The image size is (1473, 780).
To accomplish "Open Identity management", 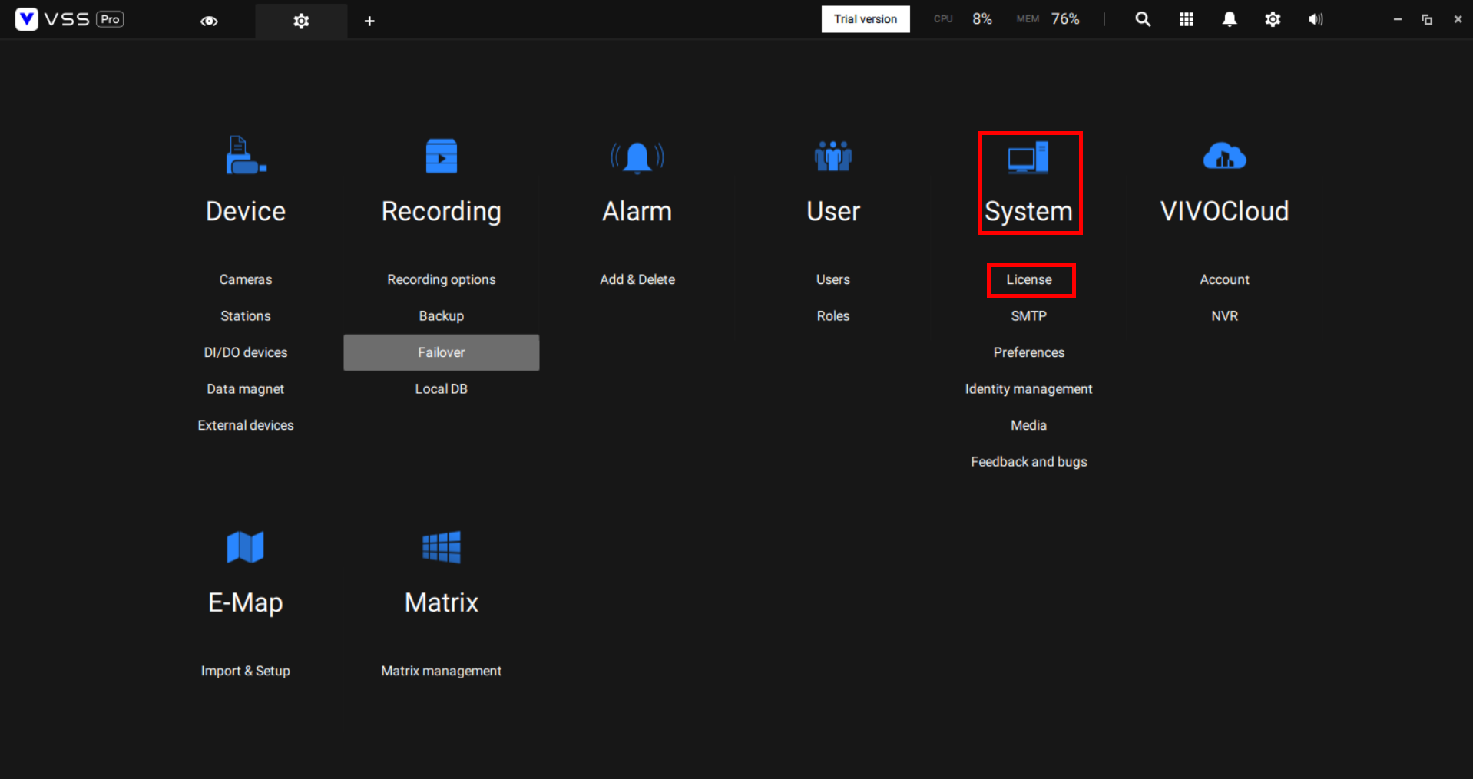I will click(x=1029, y=389).
